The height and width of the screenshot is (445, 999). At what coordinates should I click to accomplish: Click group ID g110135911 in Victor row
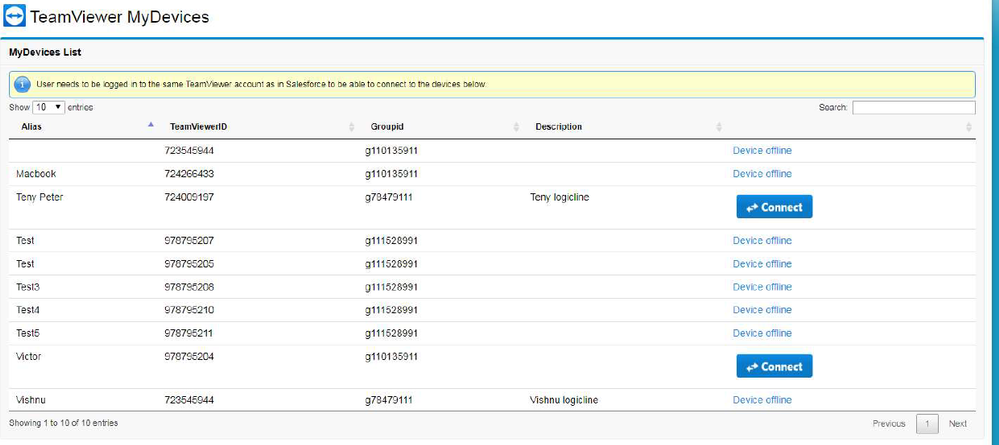391,356
